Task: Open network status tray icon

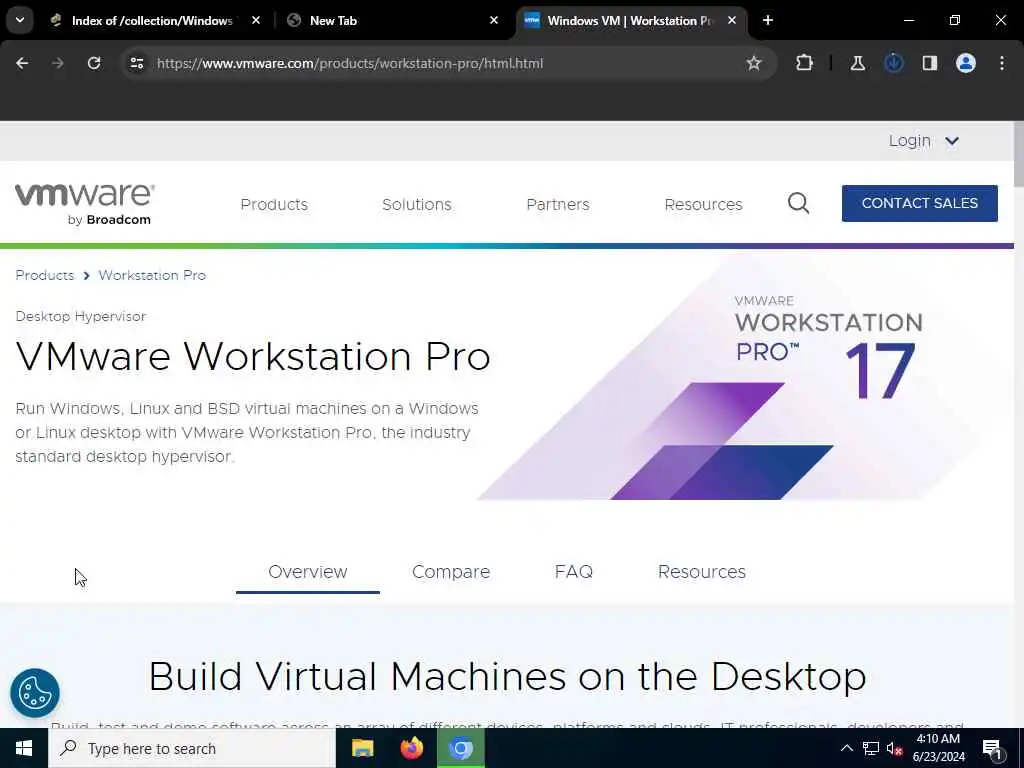Action: (871, 748)
